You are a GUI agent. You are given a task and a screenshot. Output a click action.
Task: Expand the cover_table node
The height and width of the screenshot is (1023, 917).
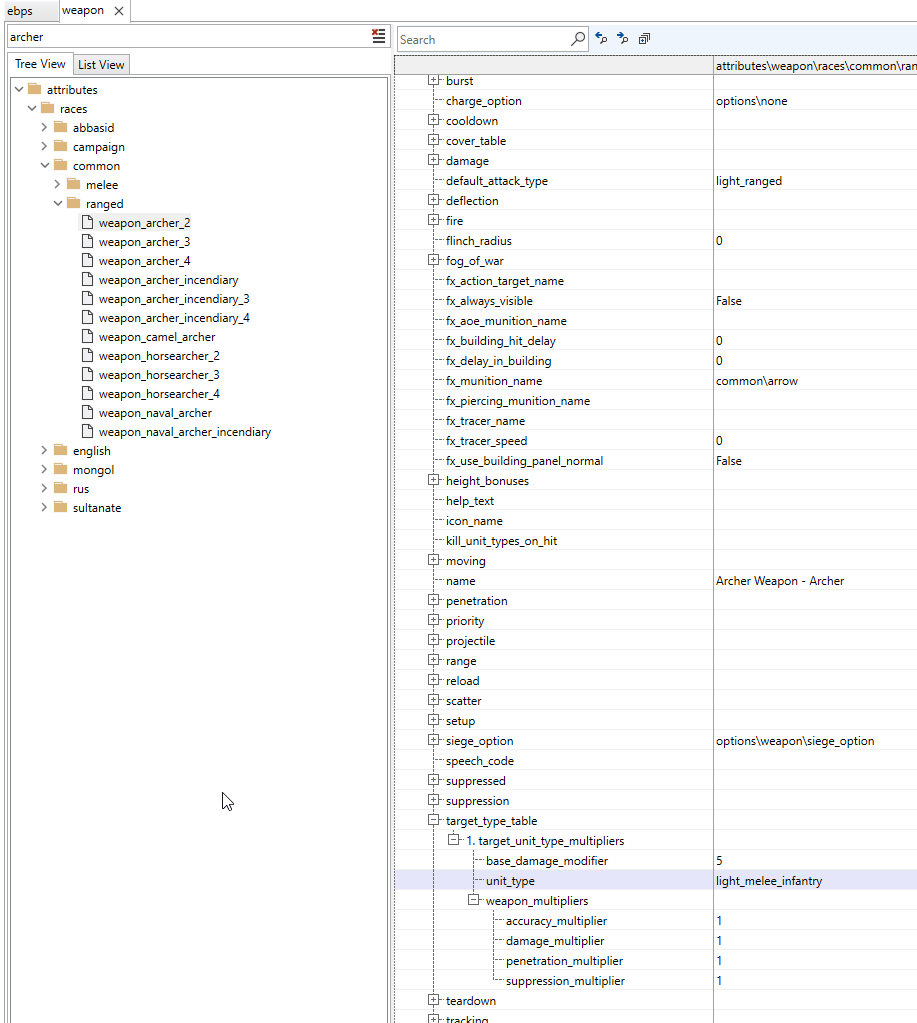434,140
